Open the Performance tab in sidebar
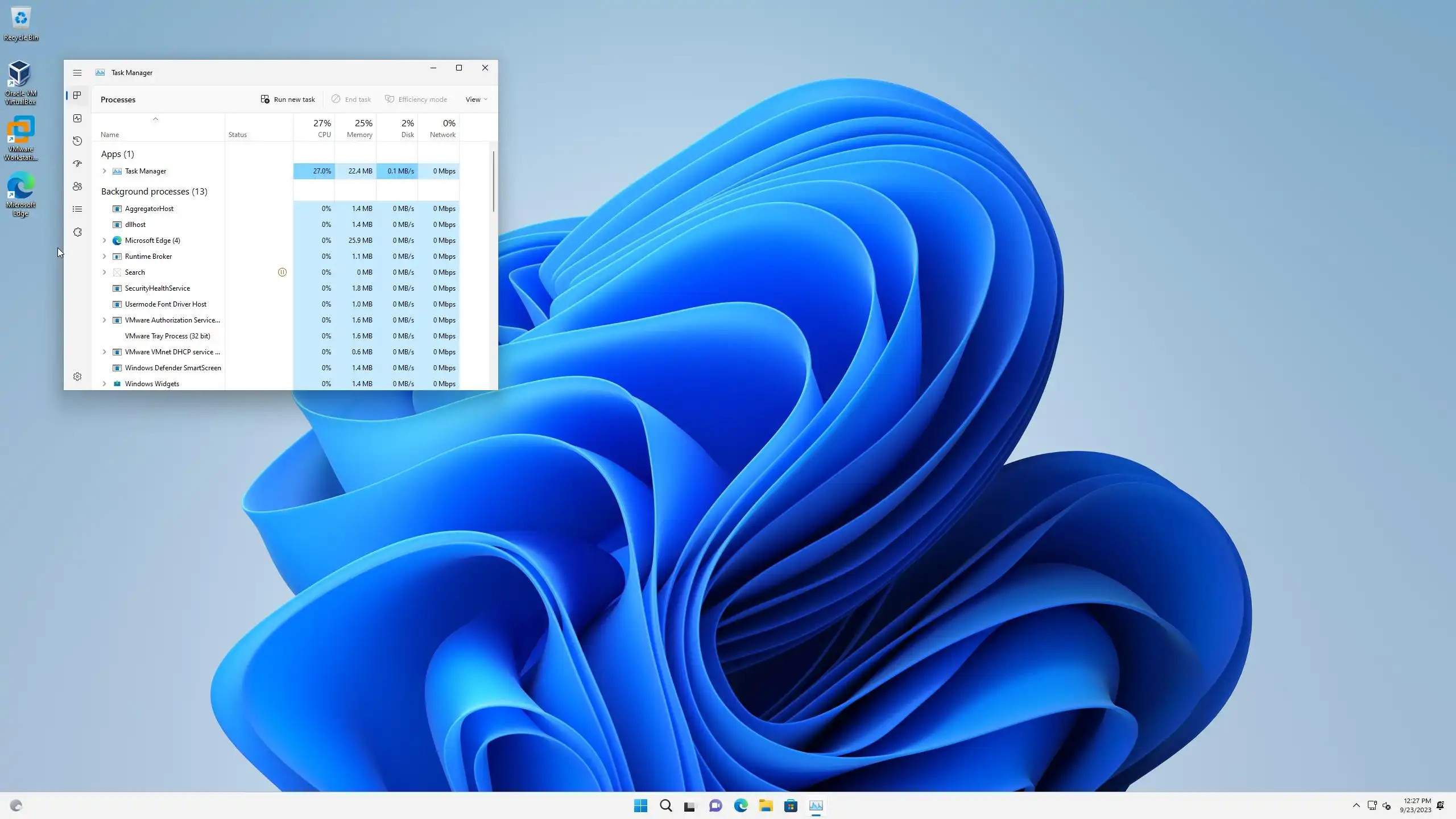Viewport: 1456px width, 819px height. tap(77, 118)
